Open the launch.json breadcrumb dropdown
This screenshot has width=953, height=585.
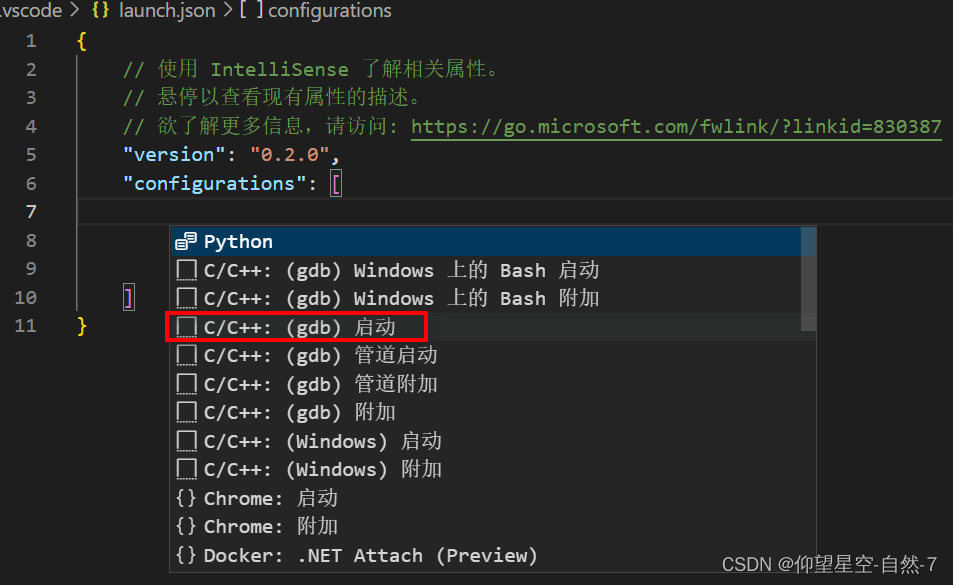pyautogui.click(x=167, y=11)
